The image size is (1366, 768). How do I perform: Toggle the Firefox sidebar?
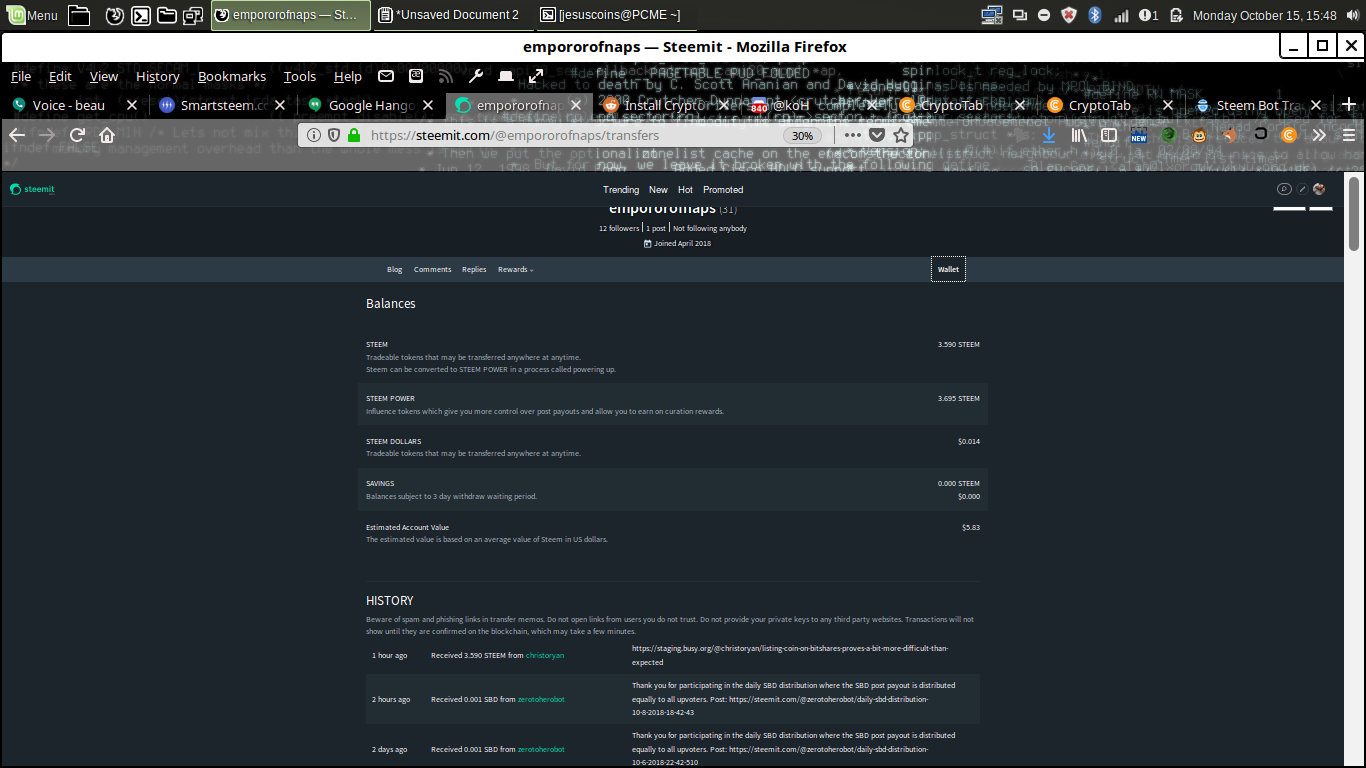point(1109,135)
